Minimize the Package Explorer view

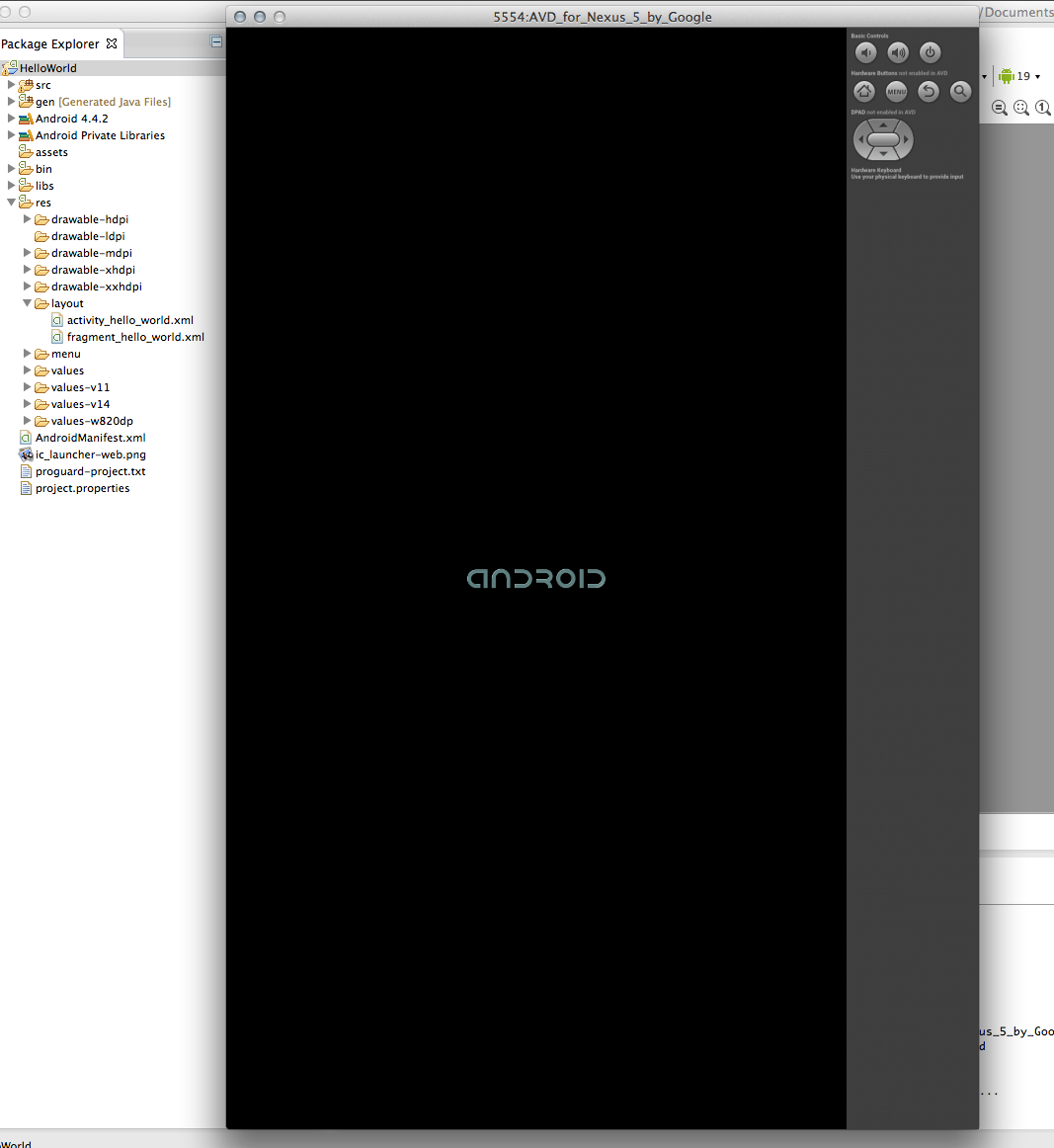[216, 42]
